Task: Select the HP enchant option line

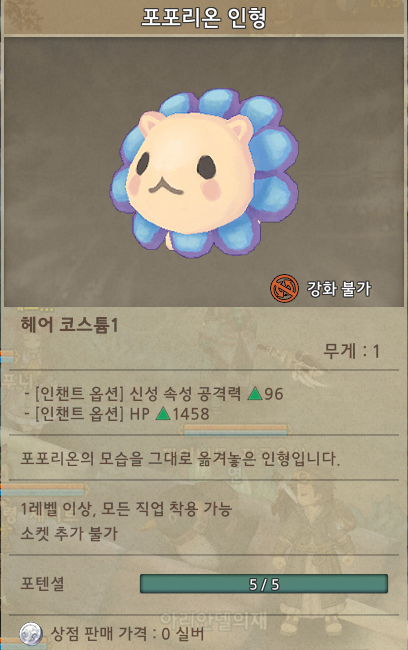Action: pos(117,414)
